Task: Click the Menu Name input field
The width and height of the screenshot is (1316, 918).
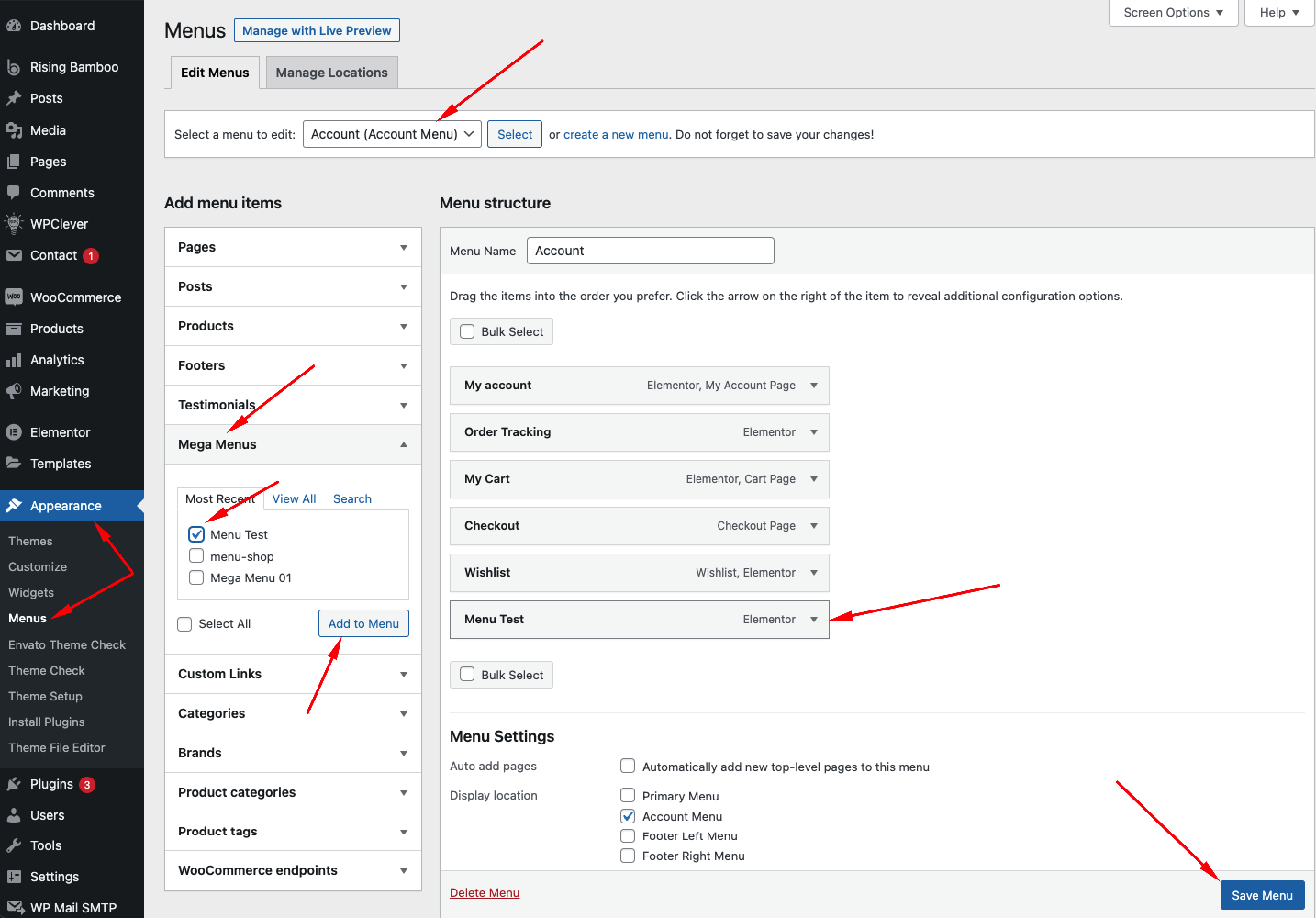Action: [x=650, y=251]
